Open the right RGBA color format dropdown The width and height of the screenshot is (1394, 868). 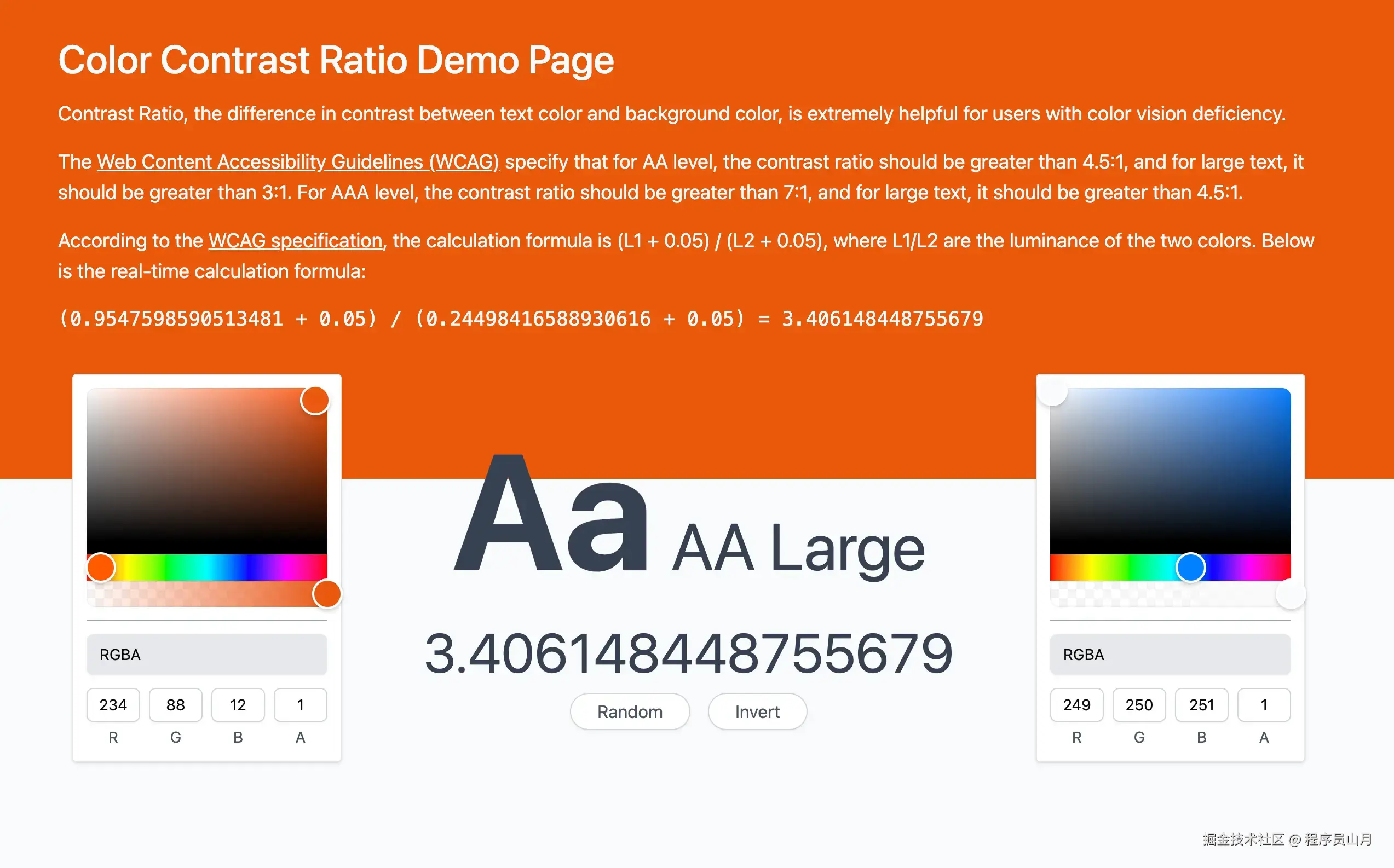tap(1170, 655)
